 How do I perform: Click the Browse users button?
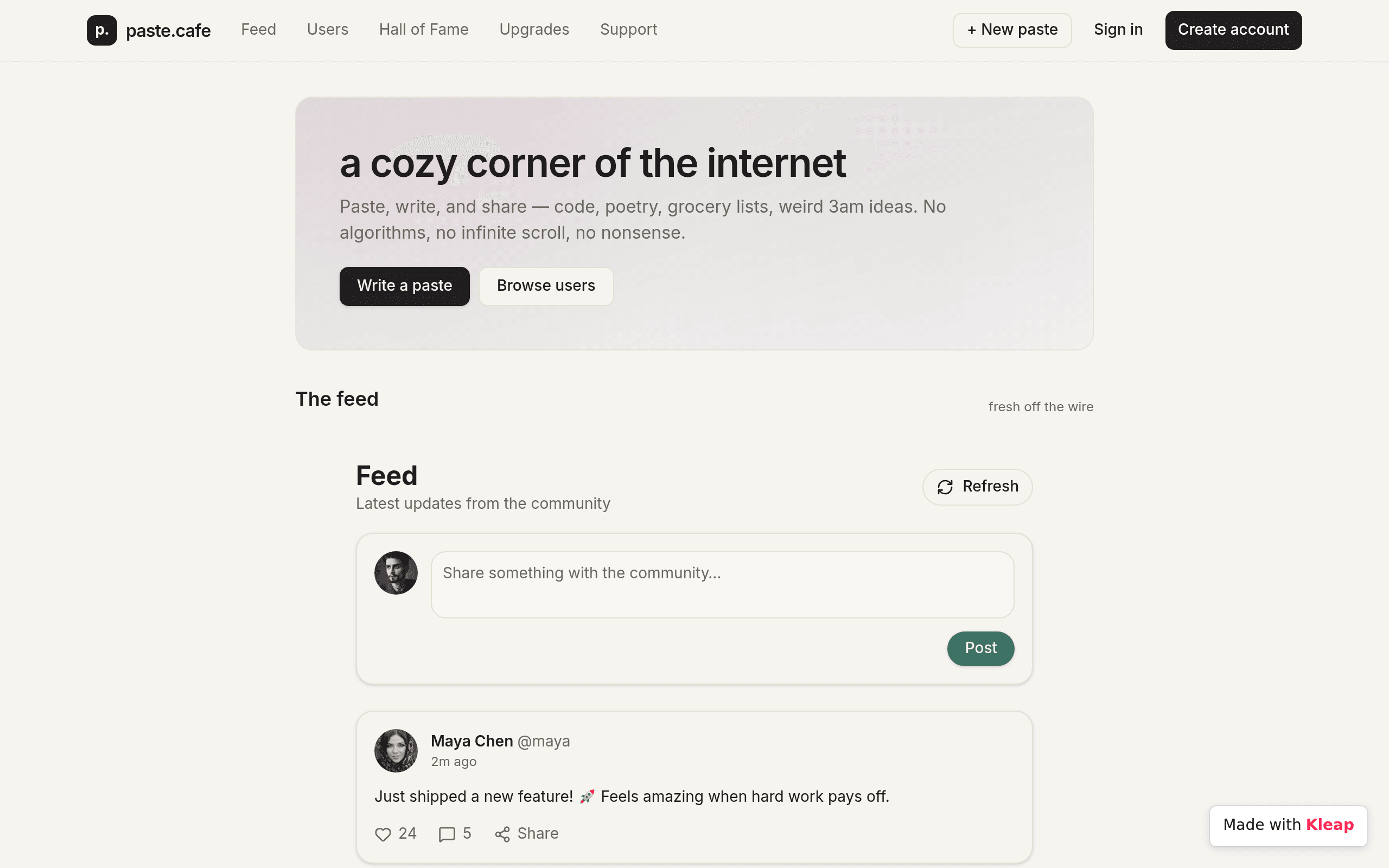[x=546, y=286]
